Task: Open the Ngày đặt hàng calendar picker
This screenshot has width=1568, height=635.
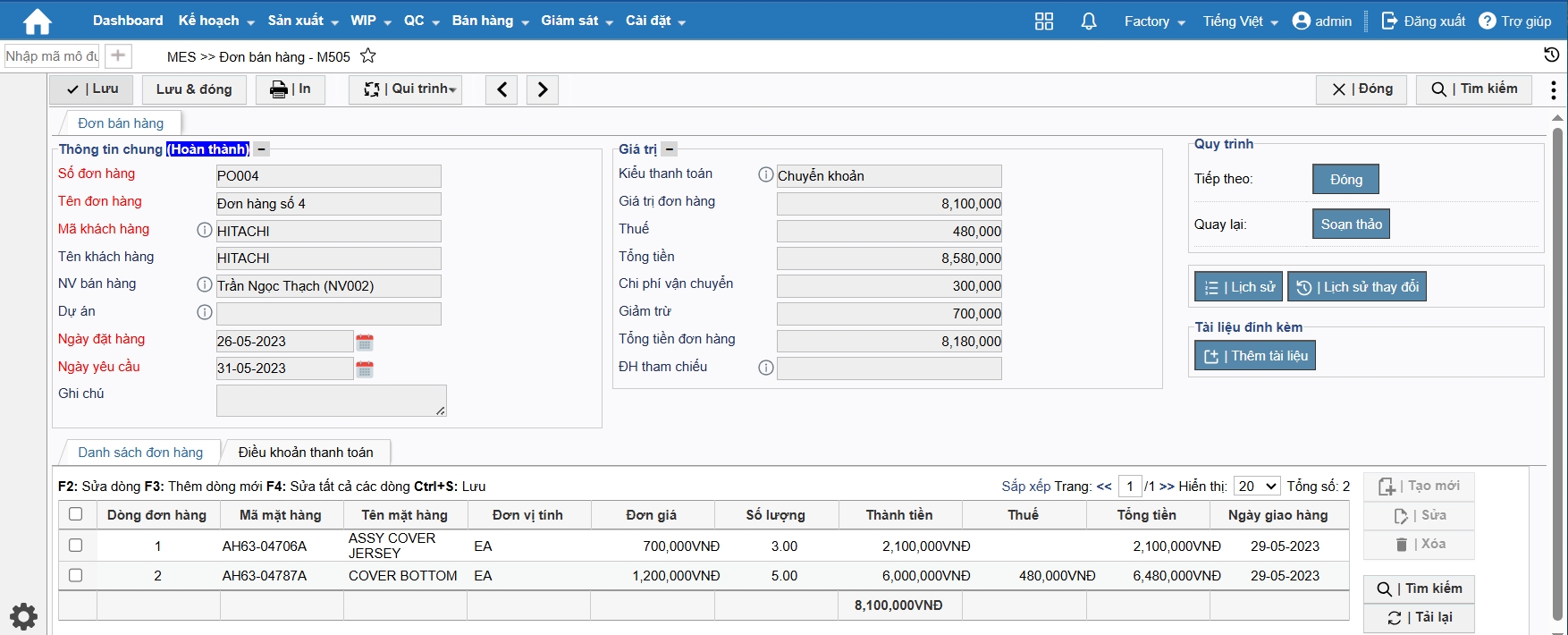Action: (365, 342)
